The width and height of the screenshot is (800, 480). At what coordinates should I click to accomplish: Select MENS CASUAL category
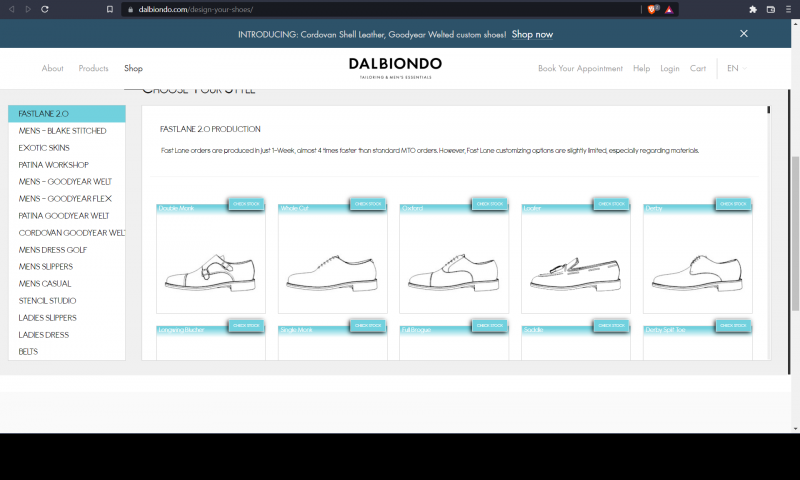67,284
